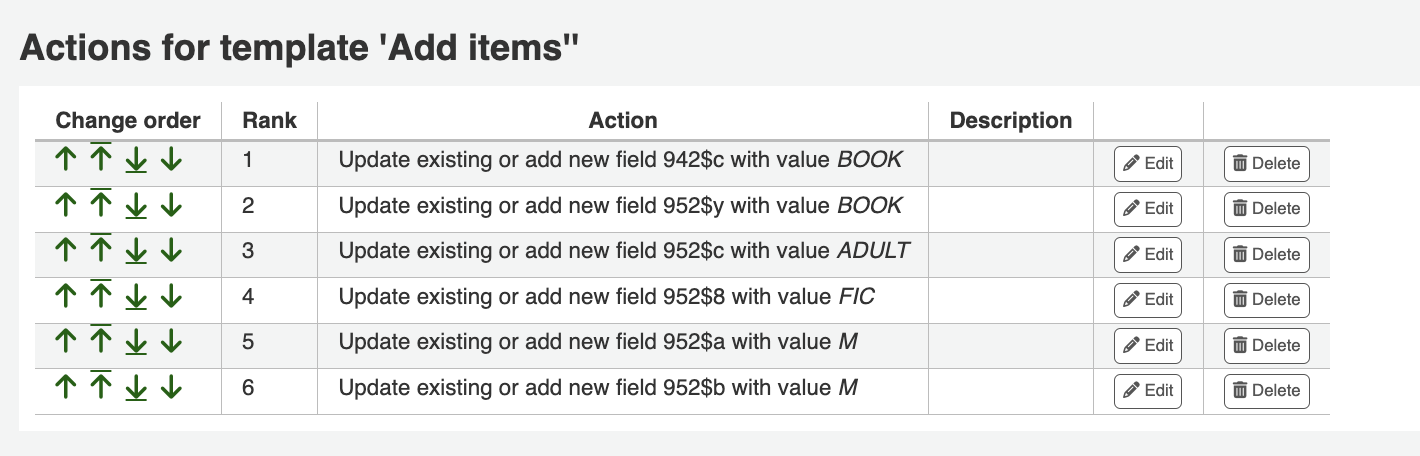Image resolution: width=1420 pixels, height=456 pixels.
Task: Click the Change order column header
Action: [128, 121]
